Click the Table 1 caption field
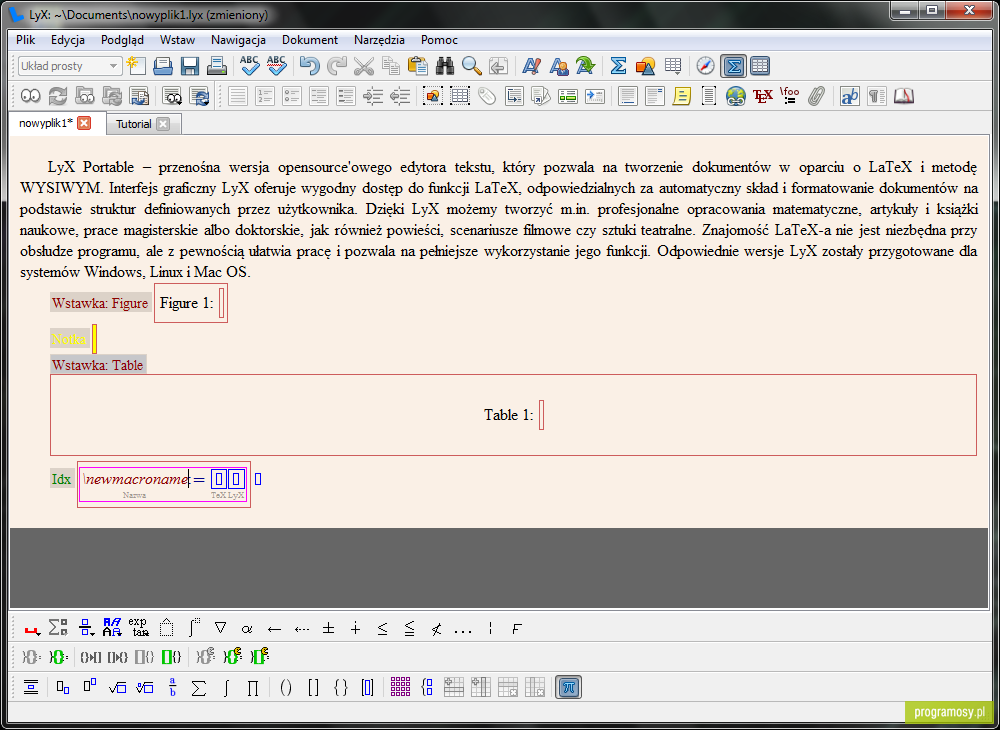This screenshot has height=730, width=1000. (x=541, y=415)
